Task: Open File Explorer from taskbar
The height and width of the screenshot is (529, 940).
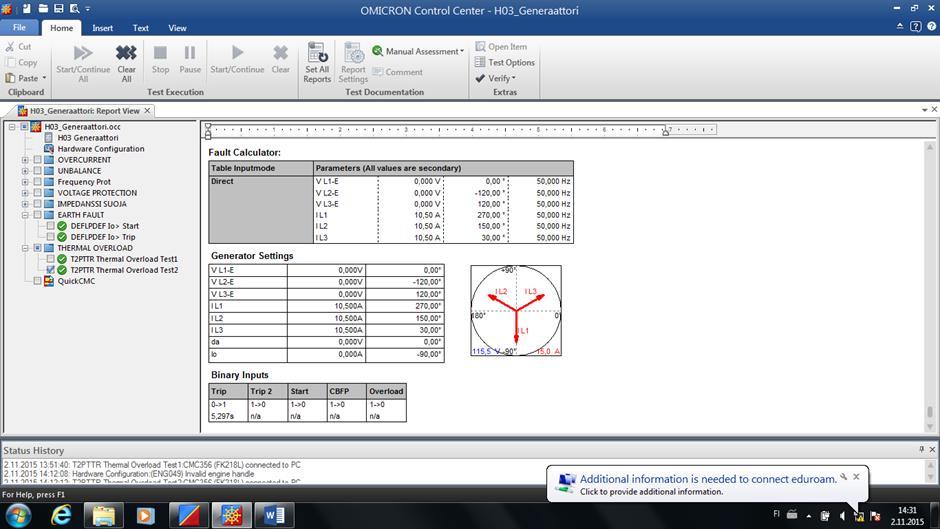Action: pos(104,515)
